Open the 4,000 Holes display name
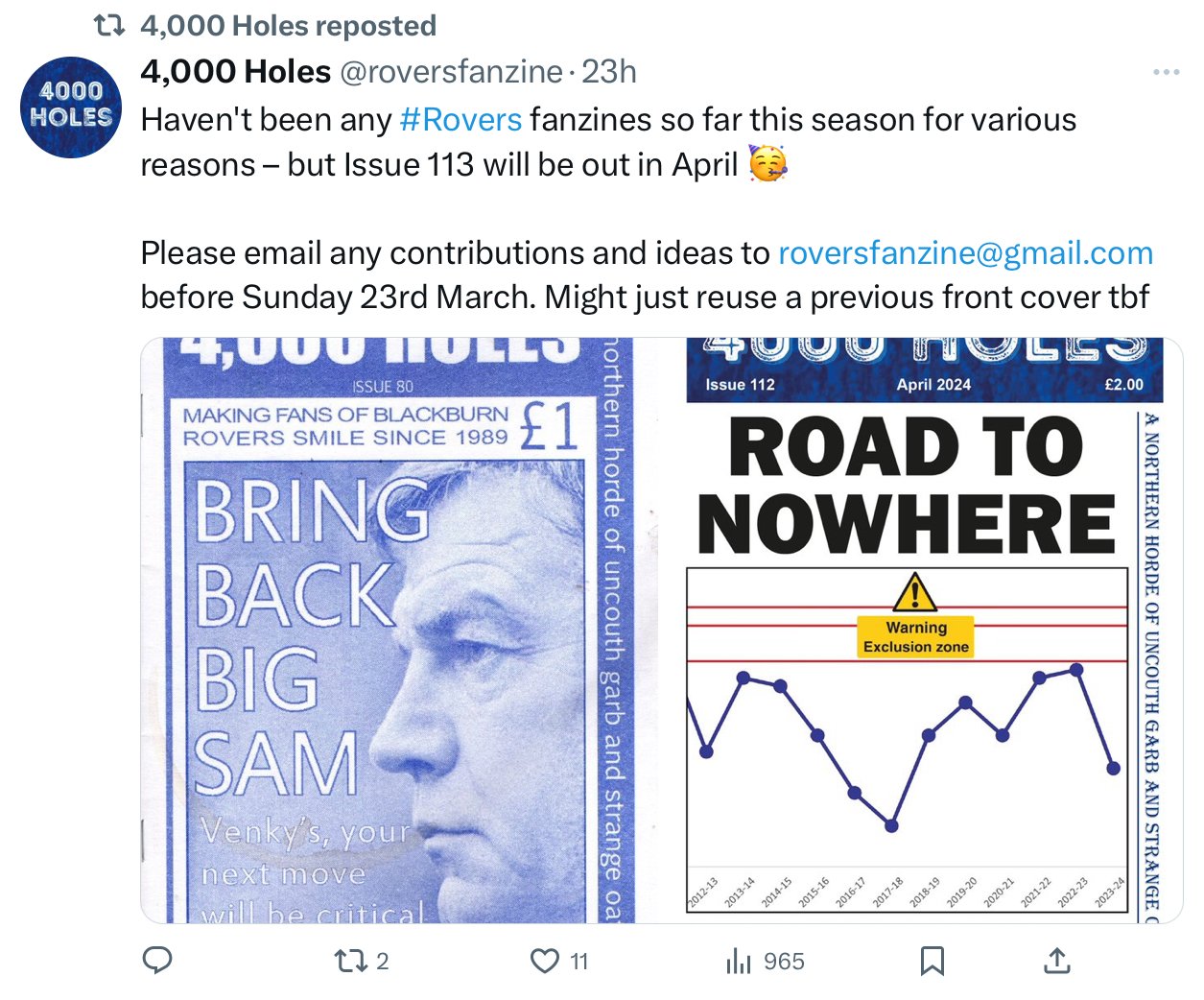The height and width of the screenshot is (1000, 1204). tap(236, 71)
